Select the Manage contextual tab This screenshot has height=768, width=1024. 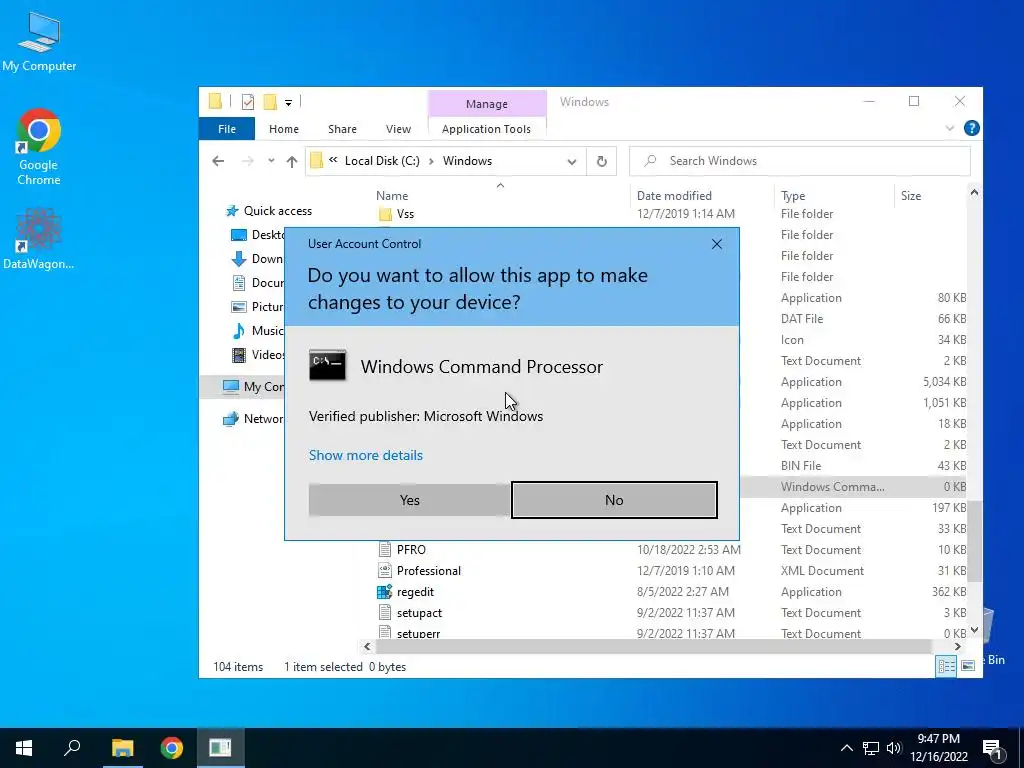(487, 104)
